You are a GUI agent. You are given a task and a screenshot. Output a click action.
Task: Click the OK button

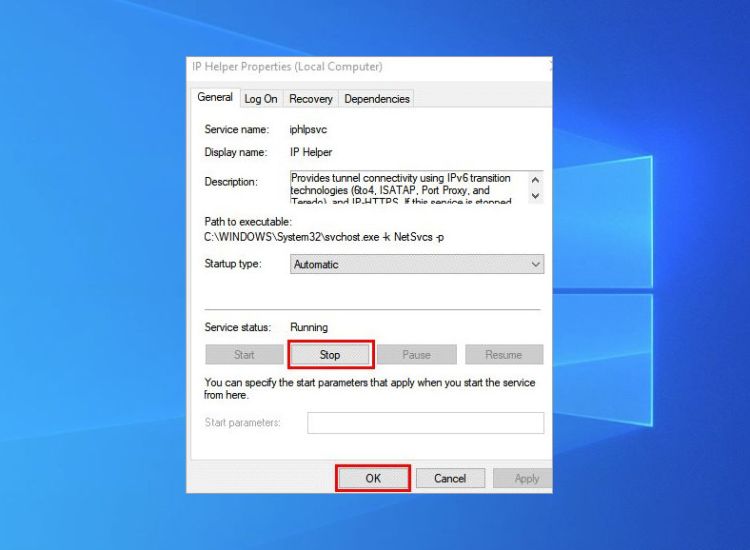point(372,479)
